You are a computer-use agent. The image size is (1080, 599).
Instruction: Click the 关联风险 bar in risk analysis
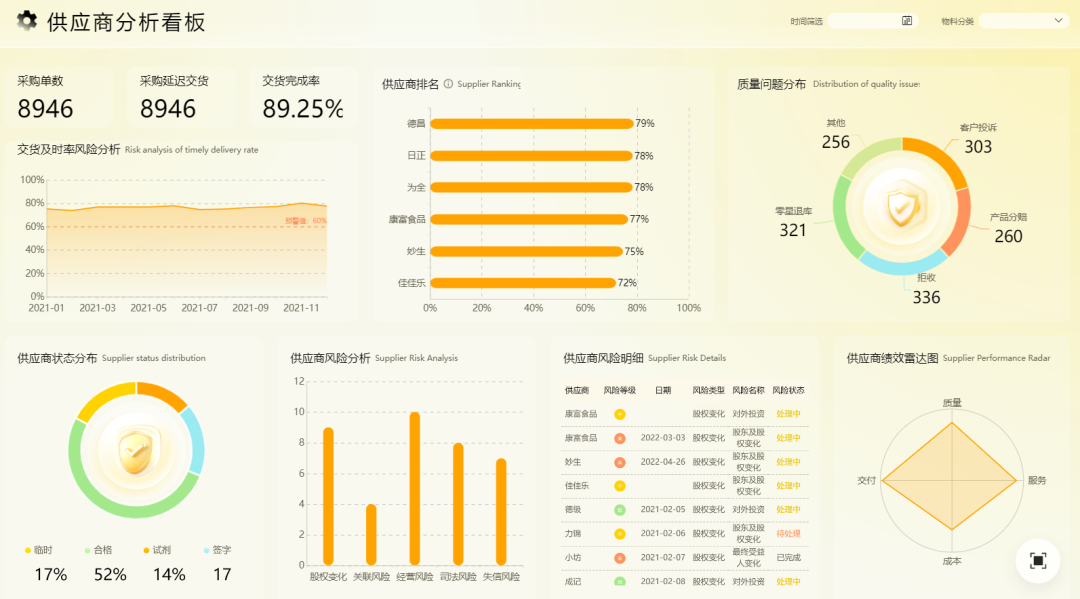(371, 535)
